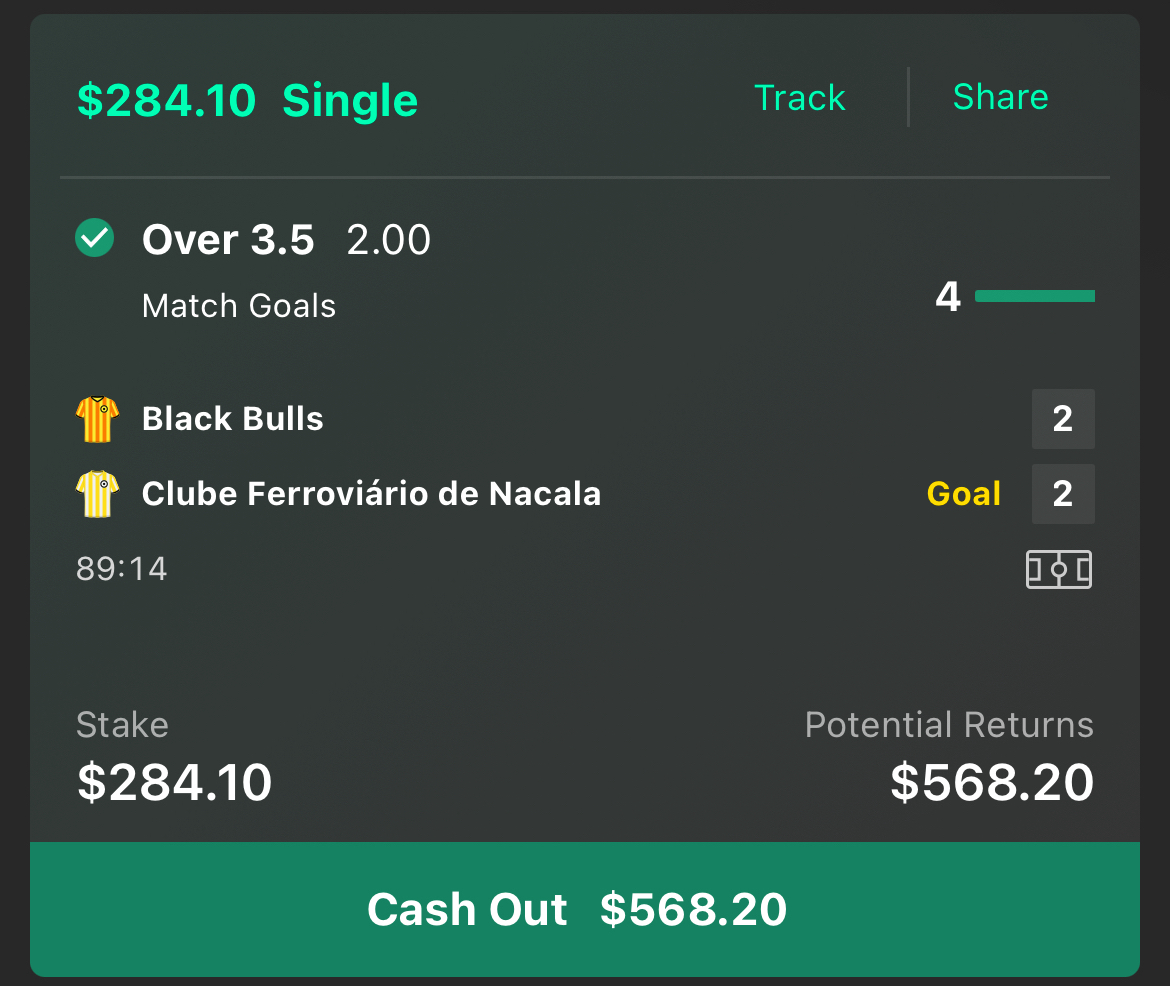Tap the Share link
This screenshot has width=1170, height=986.
[x=1001, y=97]
